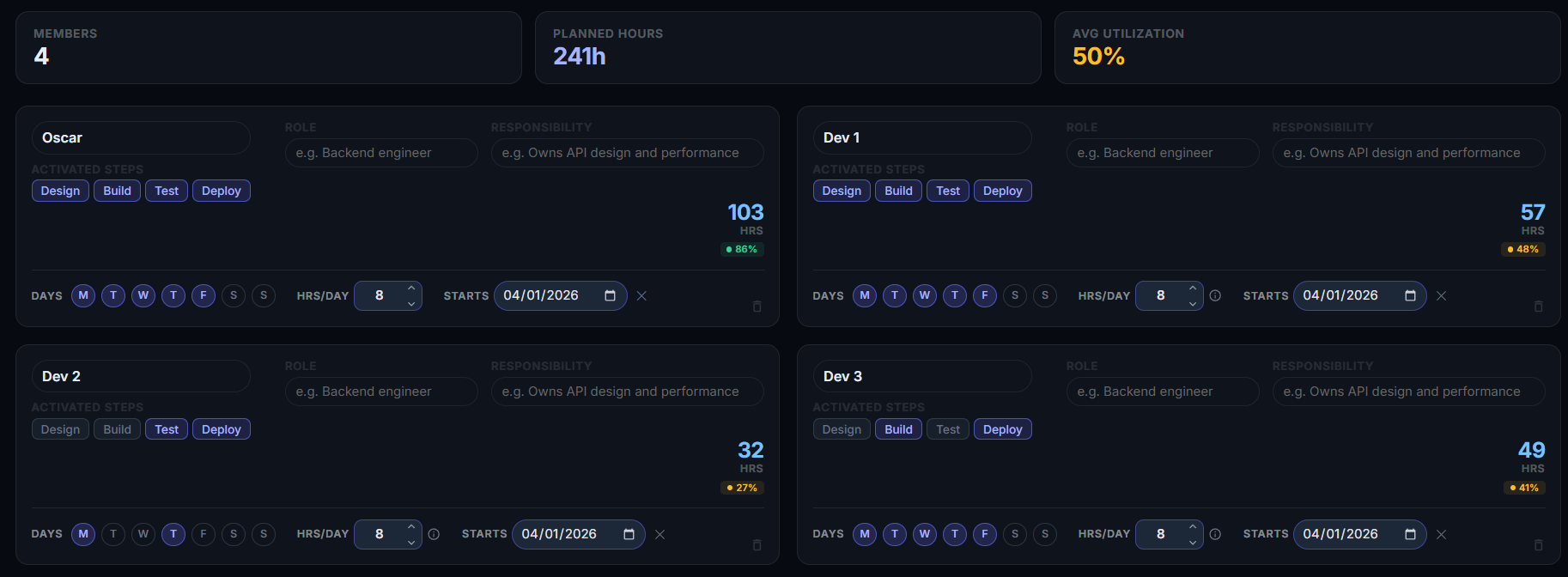Open the calendar picker for Oscar's start date
The width and height of the screenshot is (1568, 577).
611,296
